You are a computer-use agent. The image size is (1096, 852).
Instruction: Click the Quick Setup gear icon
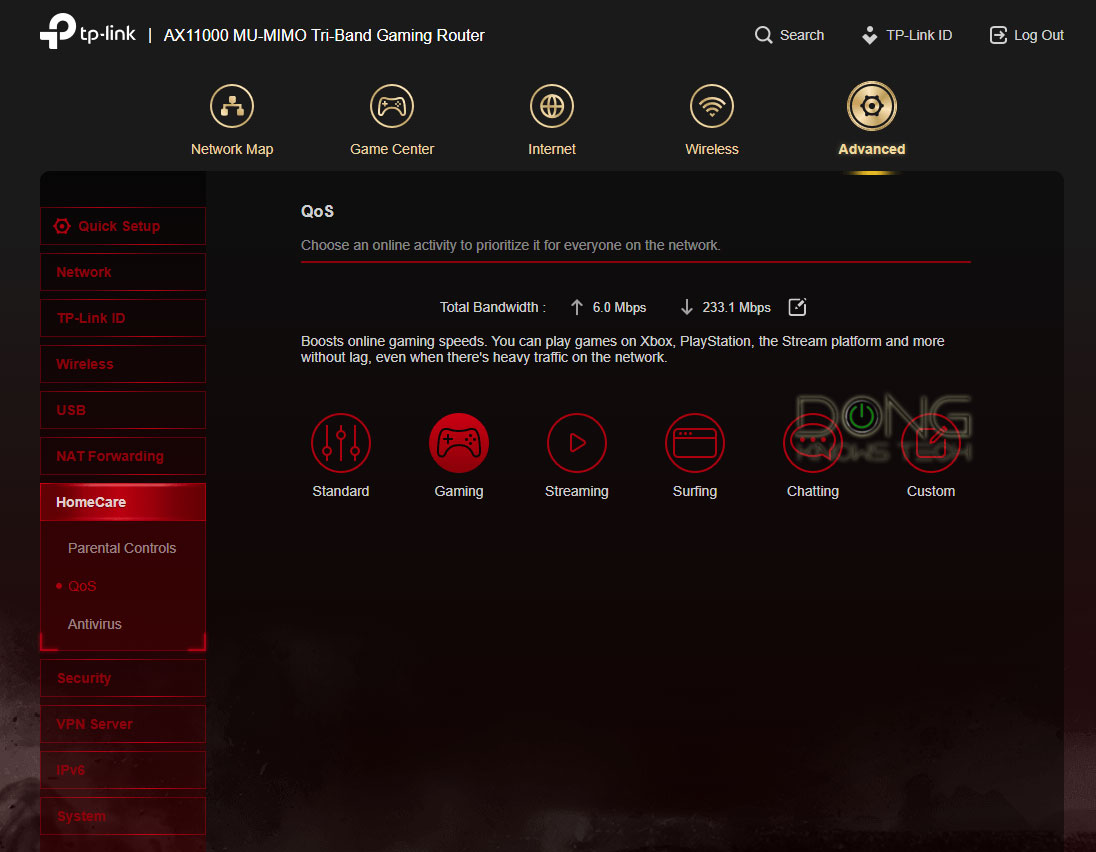point(62,226)
